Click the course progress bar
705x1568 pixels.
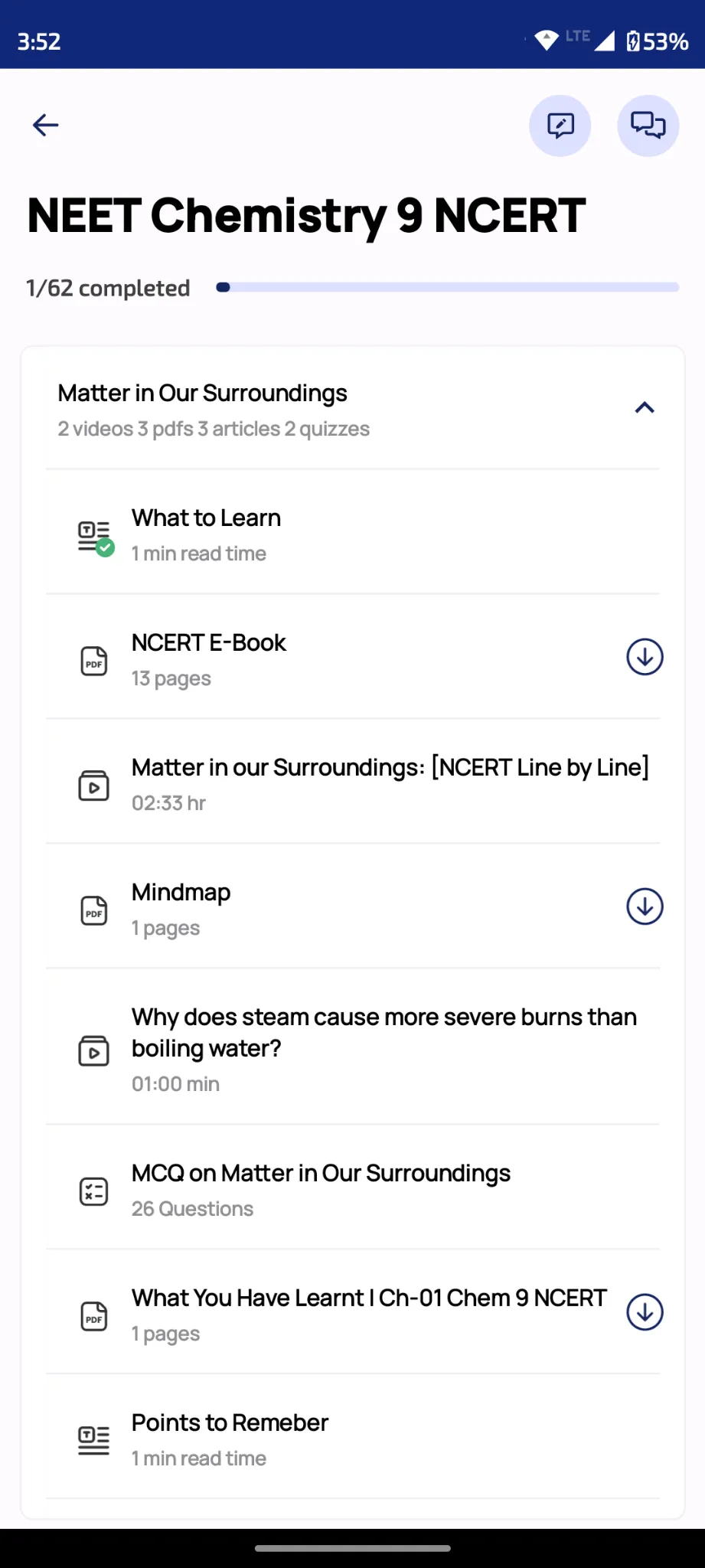point(448,287)
